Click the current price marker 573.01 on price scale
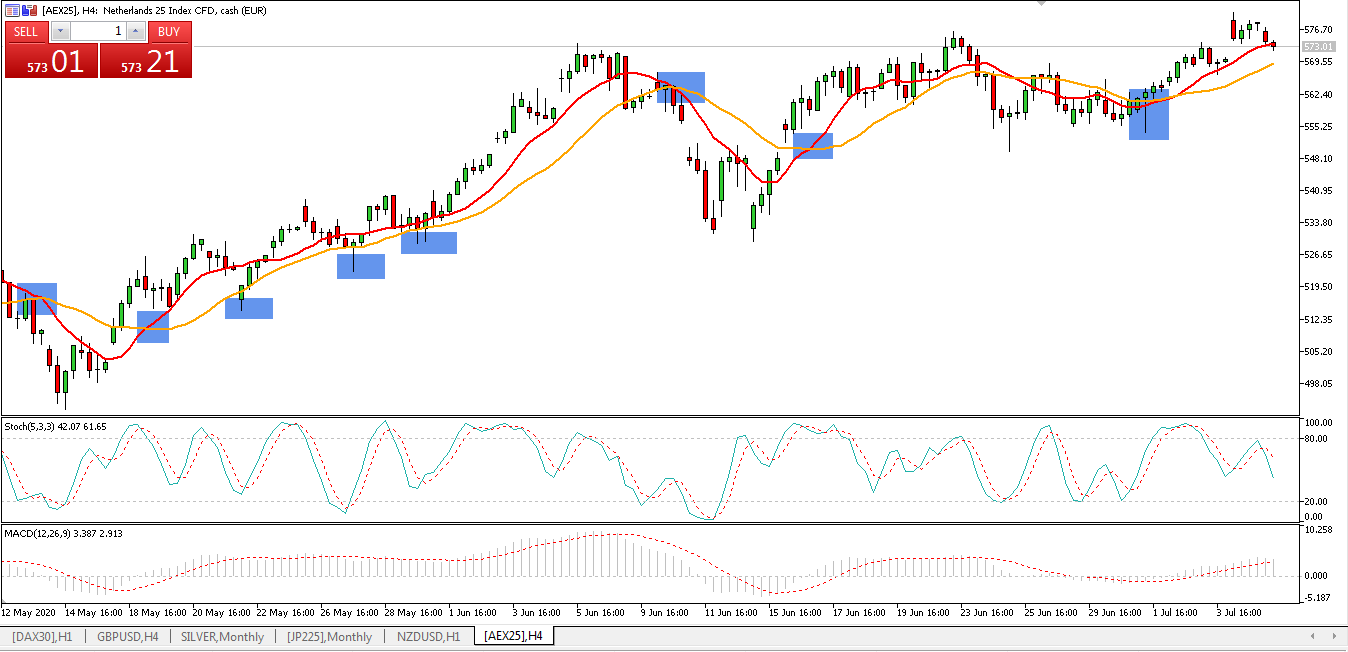Screen dimensions: 1348x652 [1319, 47]
